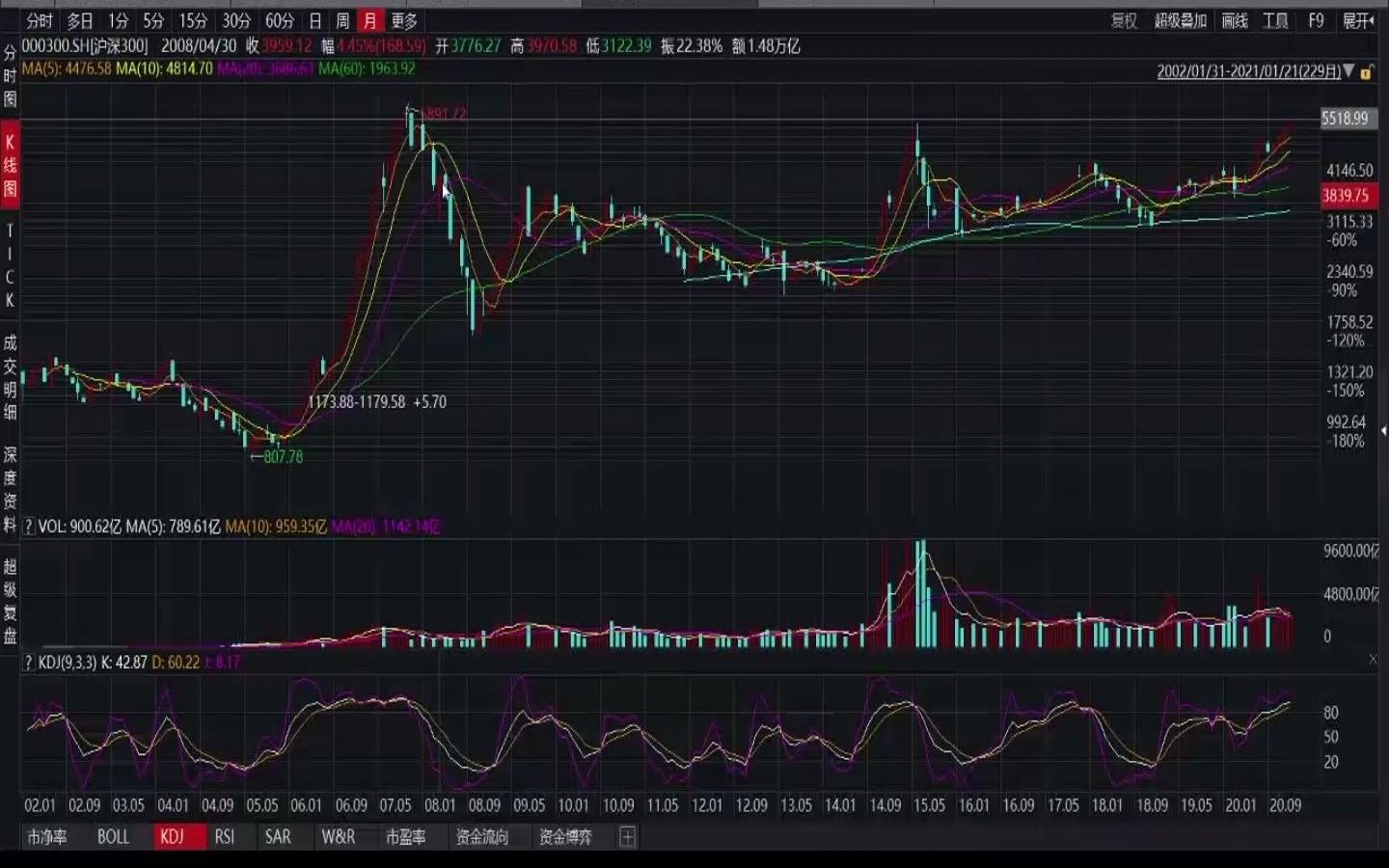
Task: Open the 超级复盘 sidebar tab
Action: 10,600
